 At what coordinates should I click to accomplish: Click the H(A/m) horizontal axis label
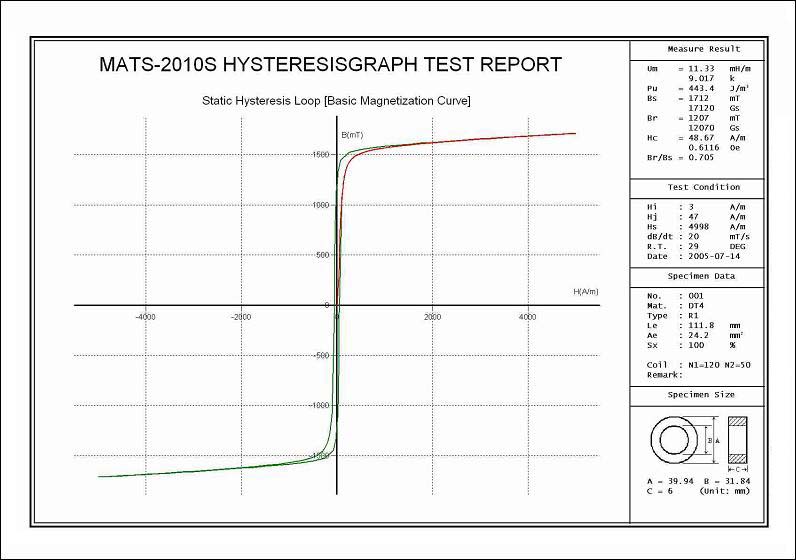click(x=586, y=291)
